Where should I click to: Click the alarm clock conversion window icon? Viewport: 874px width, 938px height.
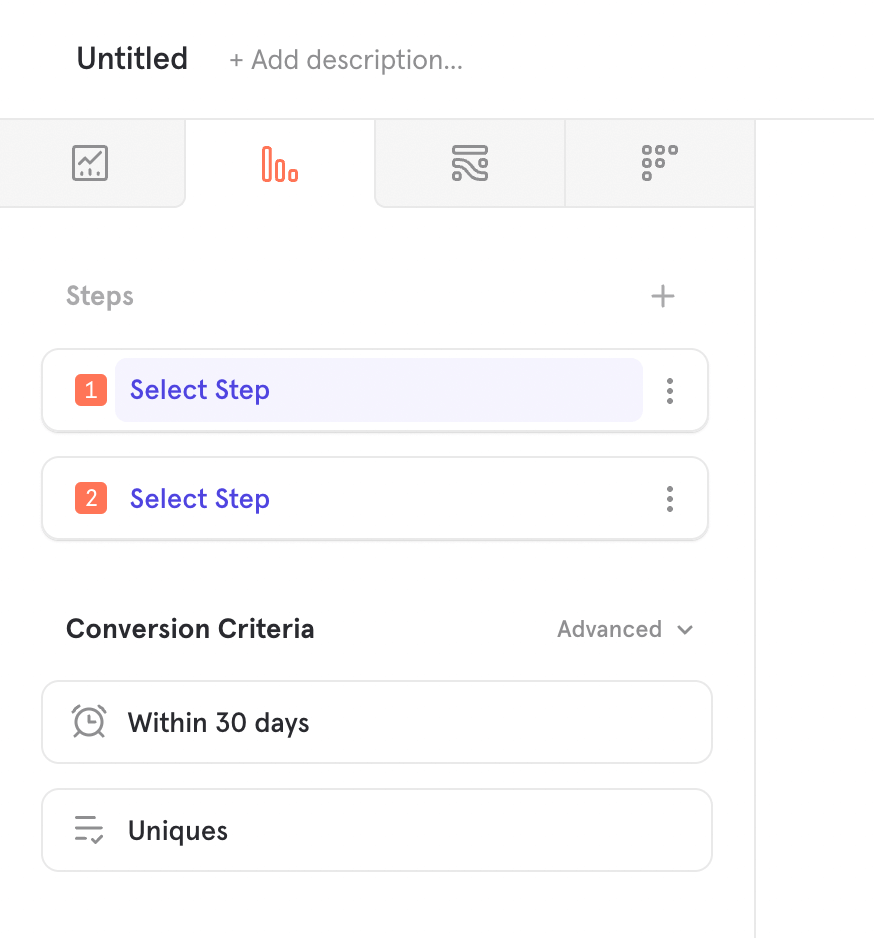click(x=90, y=722)
